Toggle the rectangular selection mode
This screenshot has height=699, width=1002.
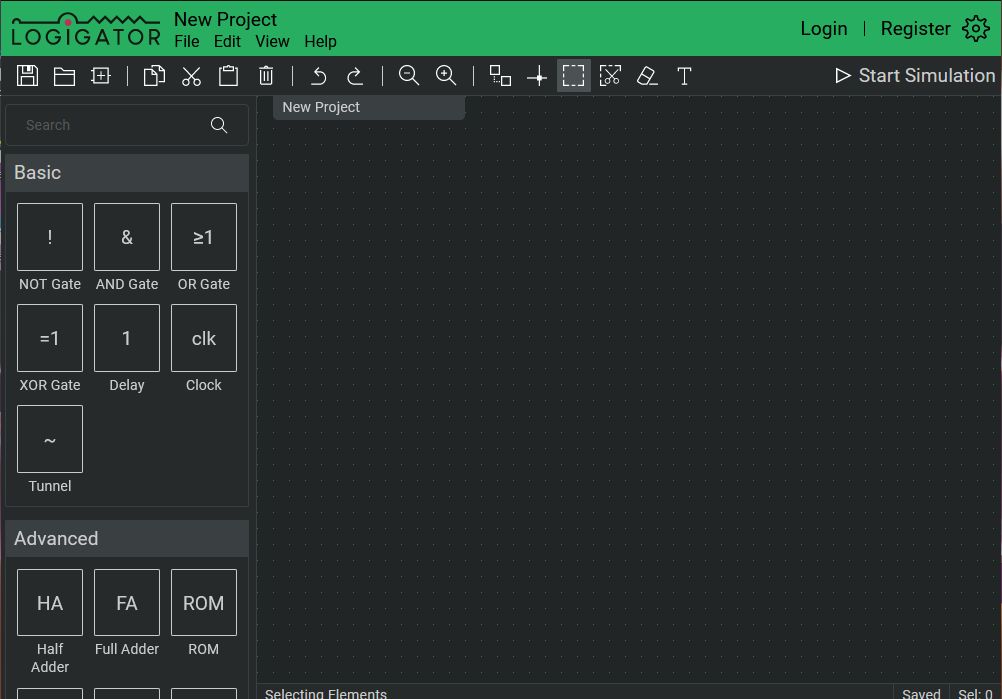[x=573, y=75]
